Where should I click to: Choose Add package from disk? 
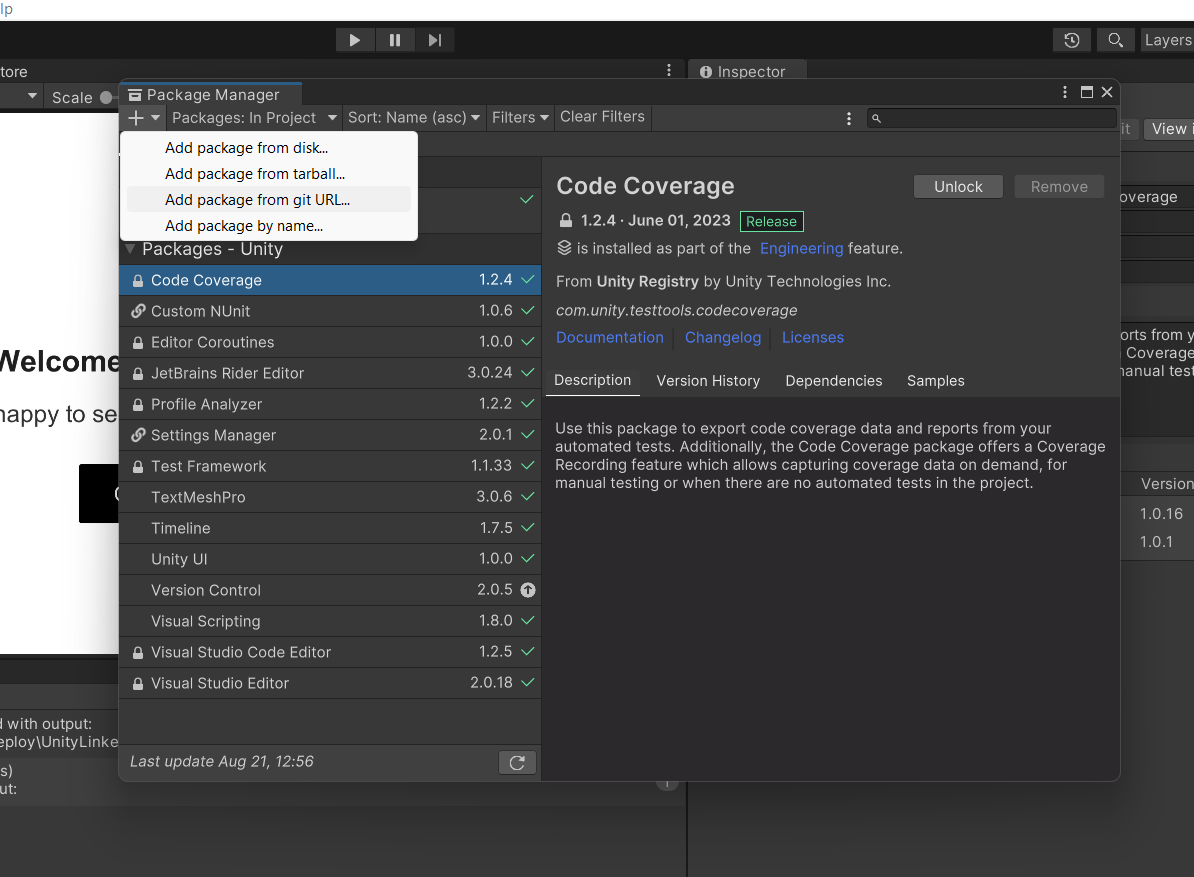point(269,148)
